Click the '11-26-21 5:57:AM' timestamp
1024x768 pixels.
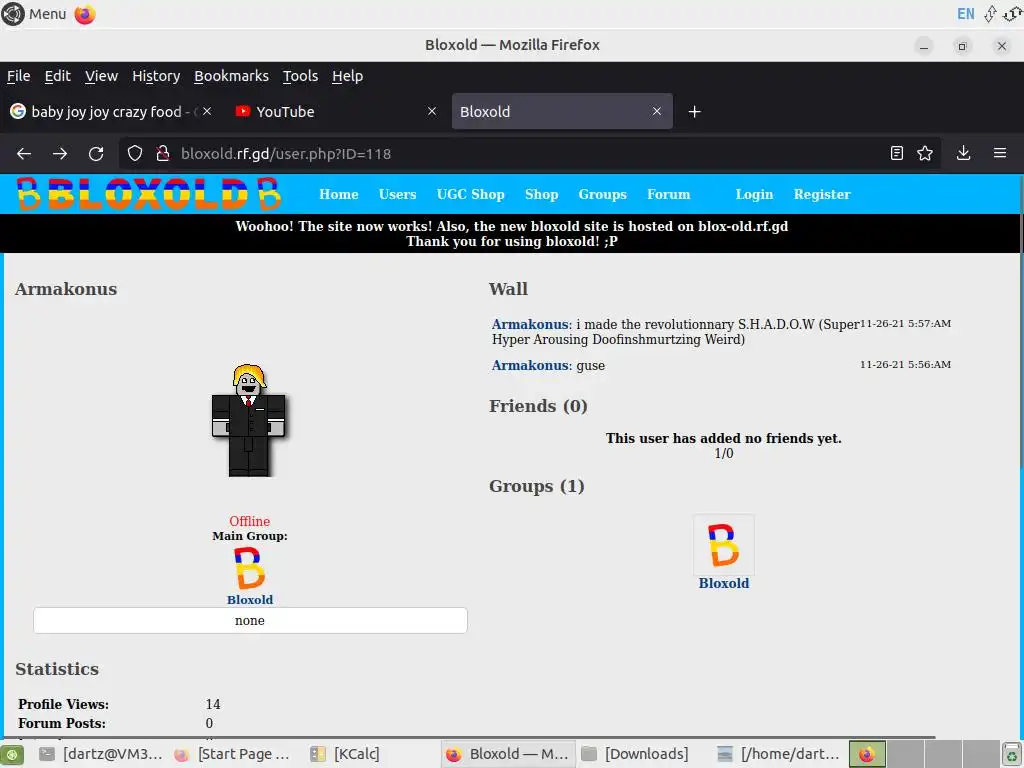pyautogui.click(x=905, y=323)
